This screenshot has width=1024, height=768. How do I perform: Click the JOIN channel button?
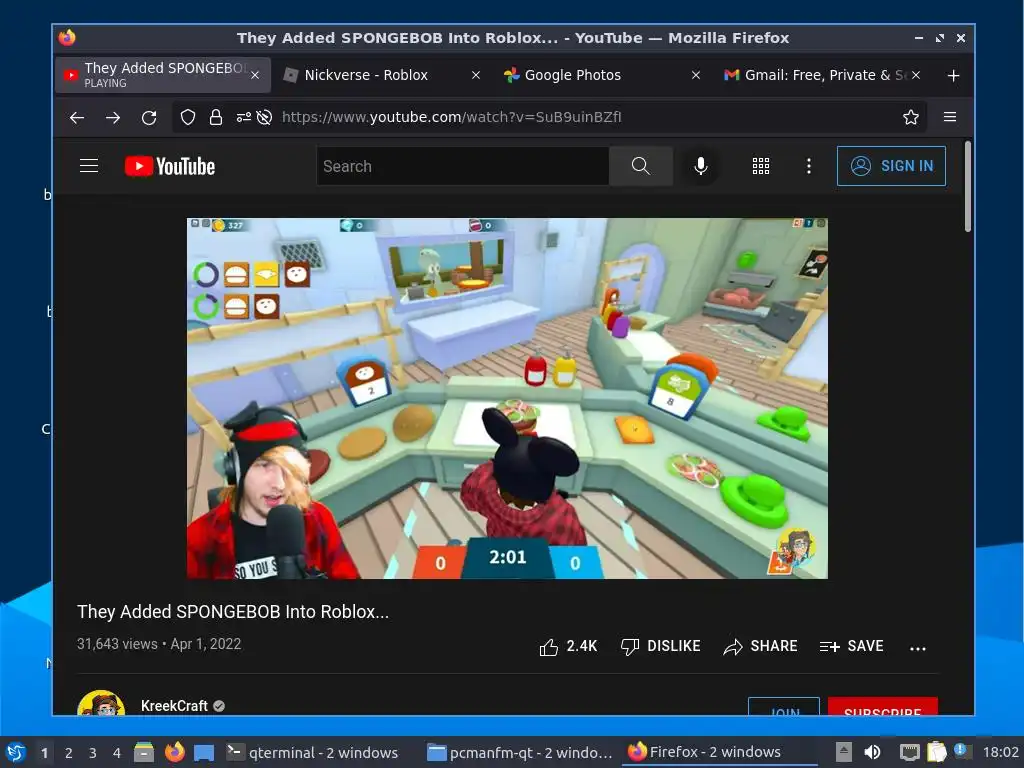(784, 707)
